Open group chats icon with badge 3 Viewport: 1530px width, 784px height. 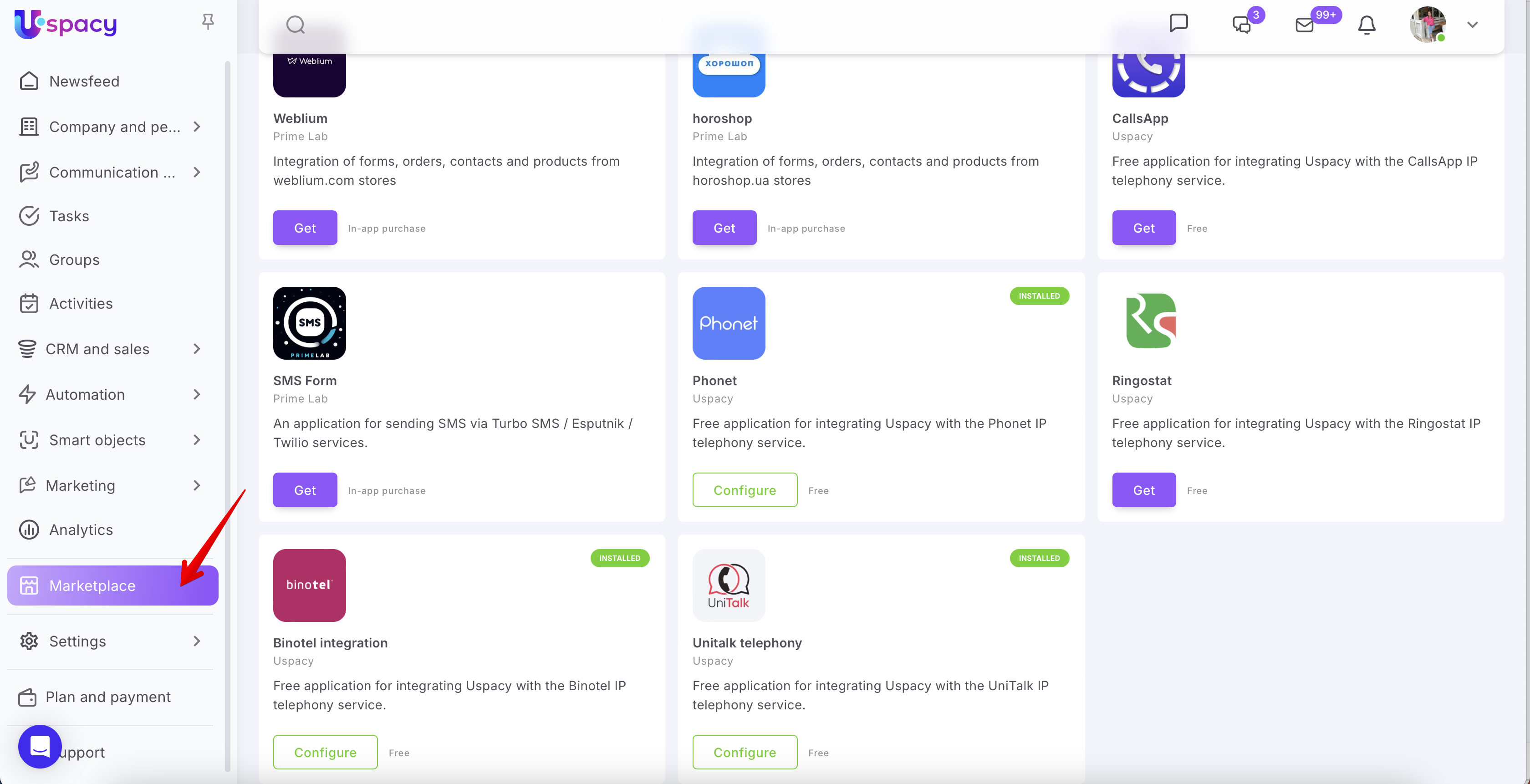click(x=1241, y=25)
